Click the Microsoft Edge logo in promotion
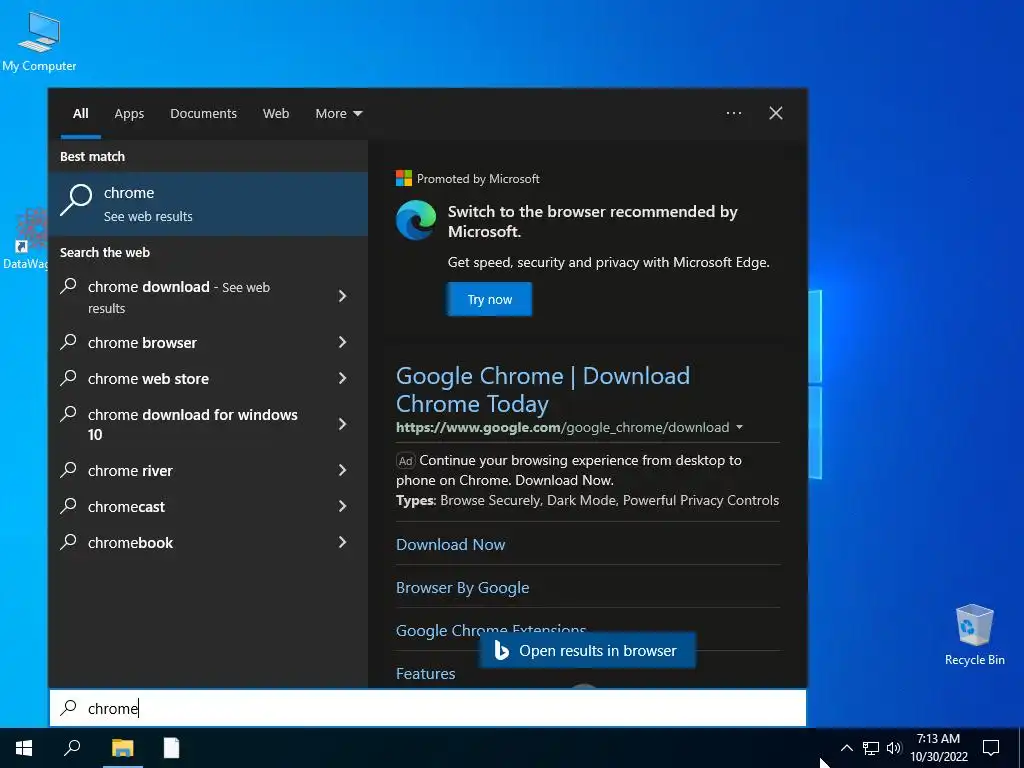1024x768 pixels. click(416, 220)
